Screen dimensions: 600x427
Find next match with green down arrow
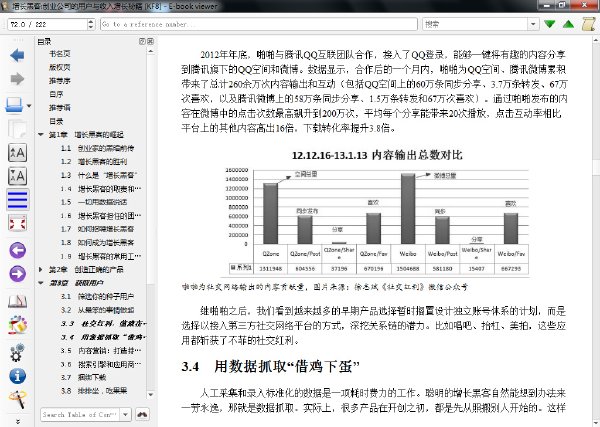(x=550, y=24)
